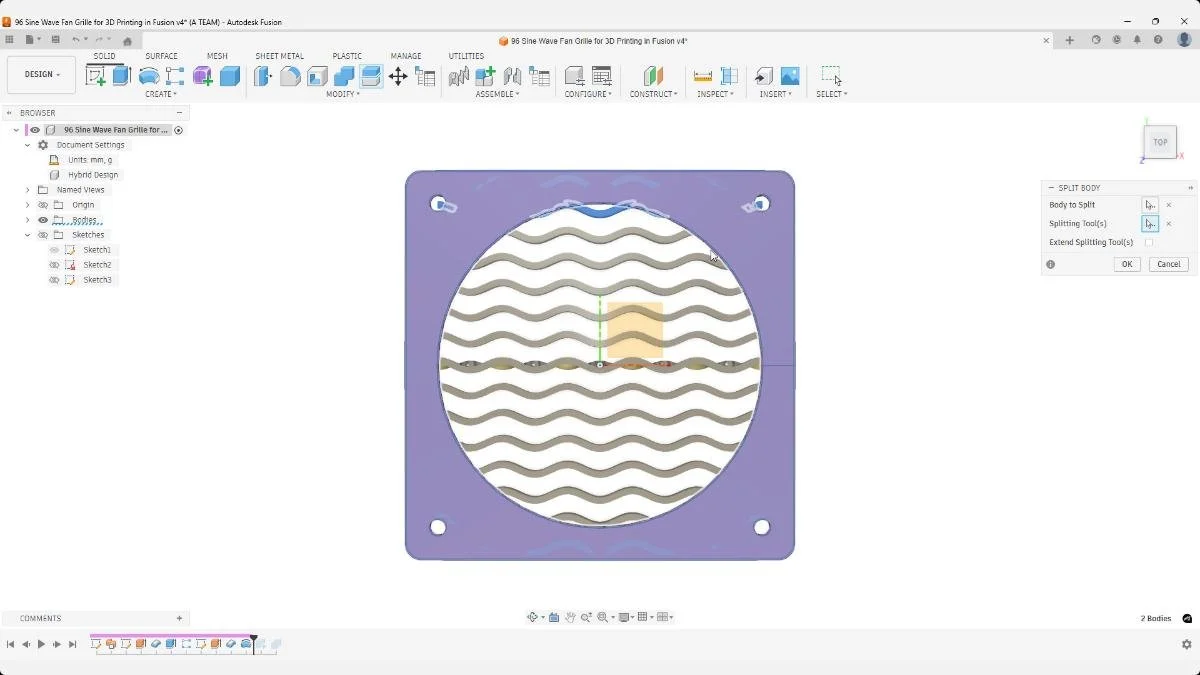
Task: Select the Press Pull tool
Action: [263, 75]
